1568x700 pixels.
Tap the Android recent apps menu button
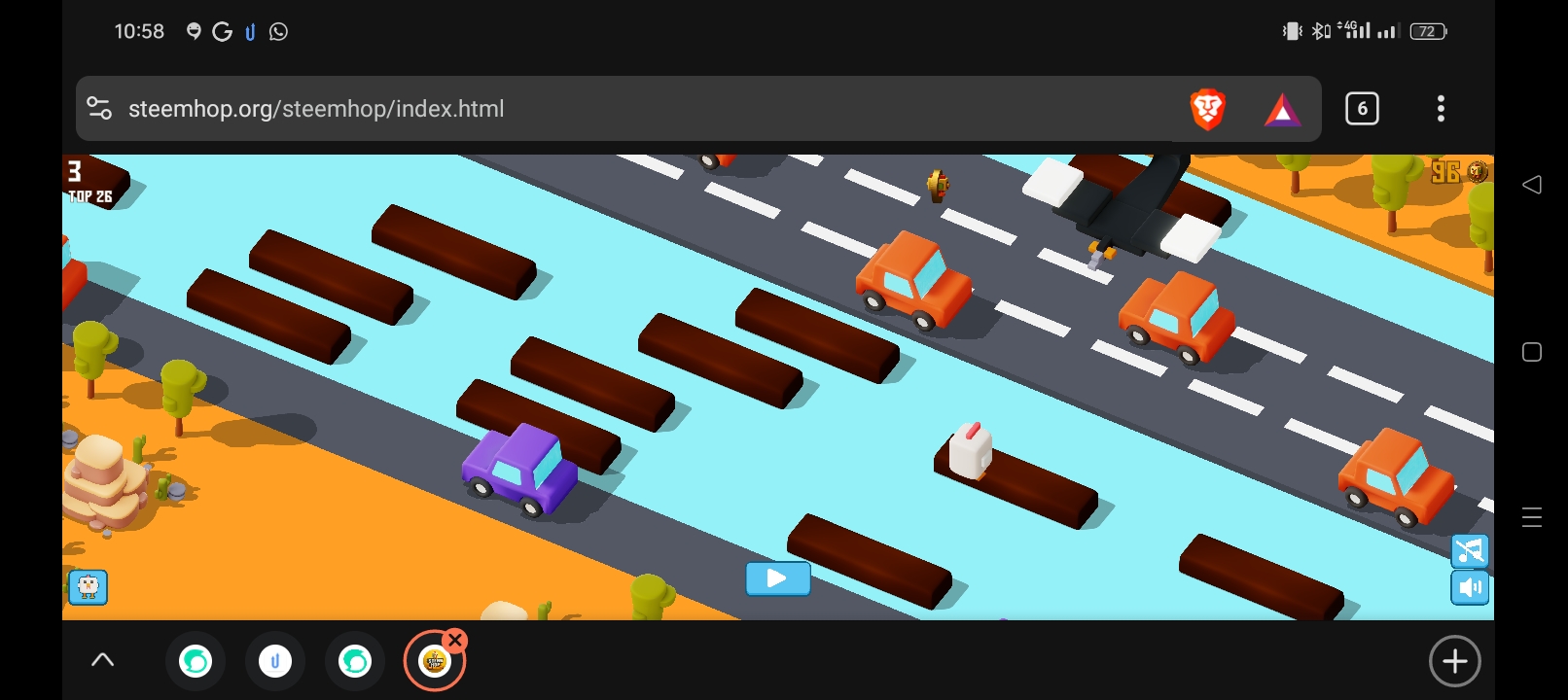(1532, 517)
